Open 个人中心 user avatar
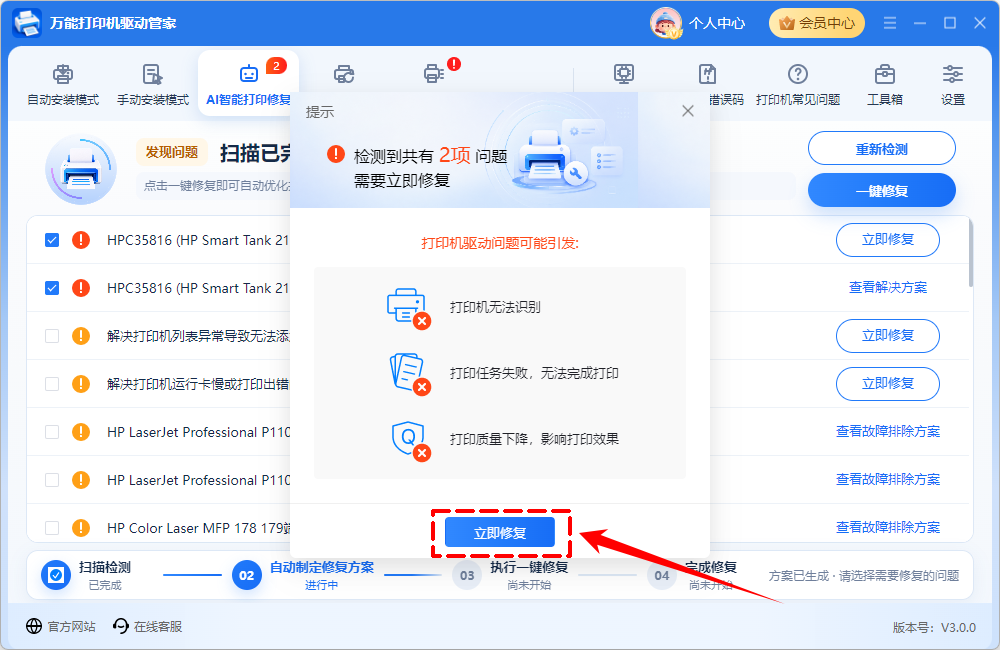Screen dimensions: 1000x650 click(666, 24)
